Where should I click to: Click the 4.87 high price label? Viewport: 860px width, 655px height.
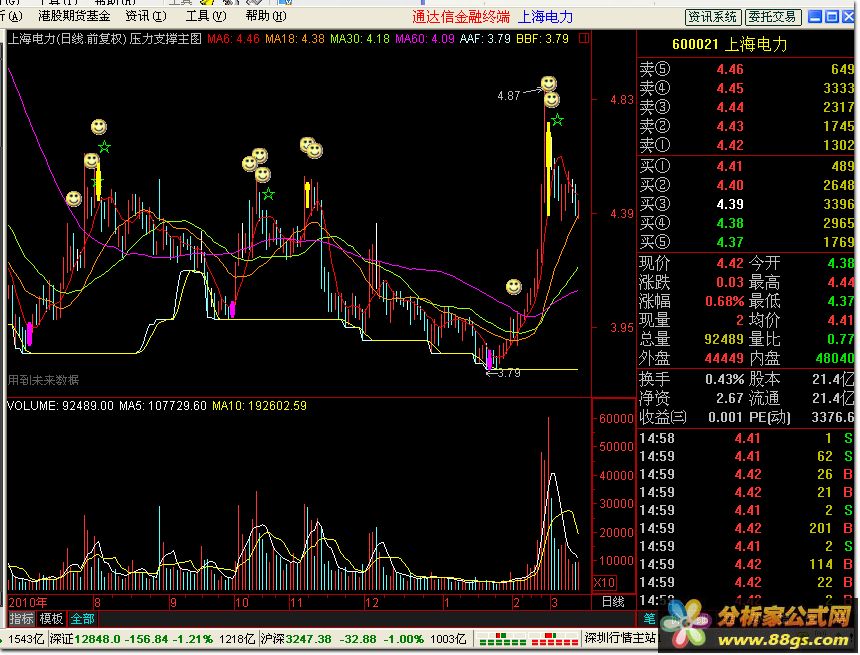tap(508, 96)
